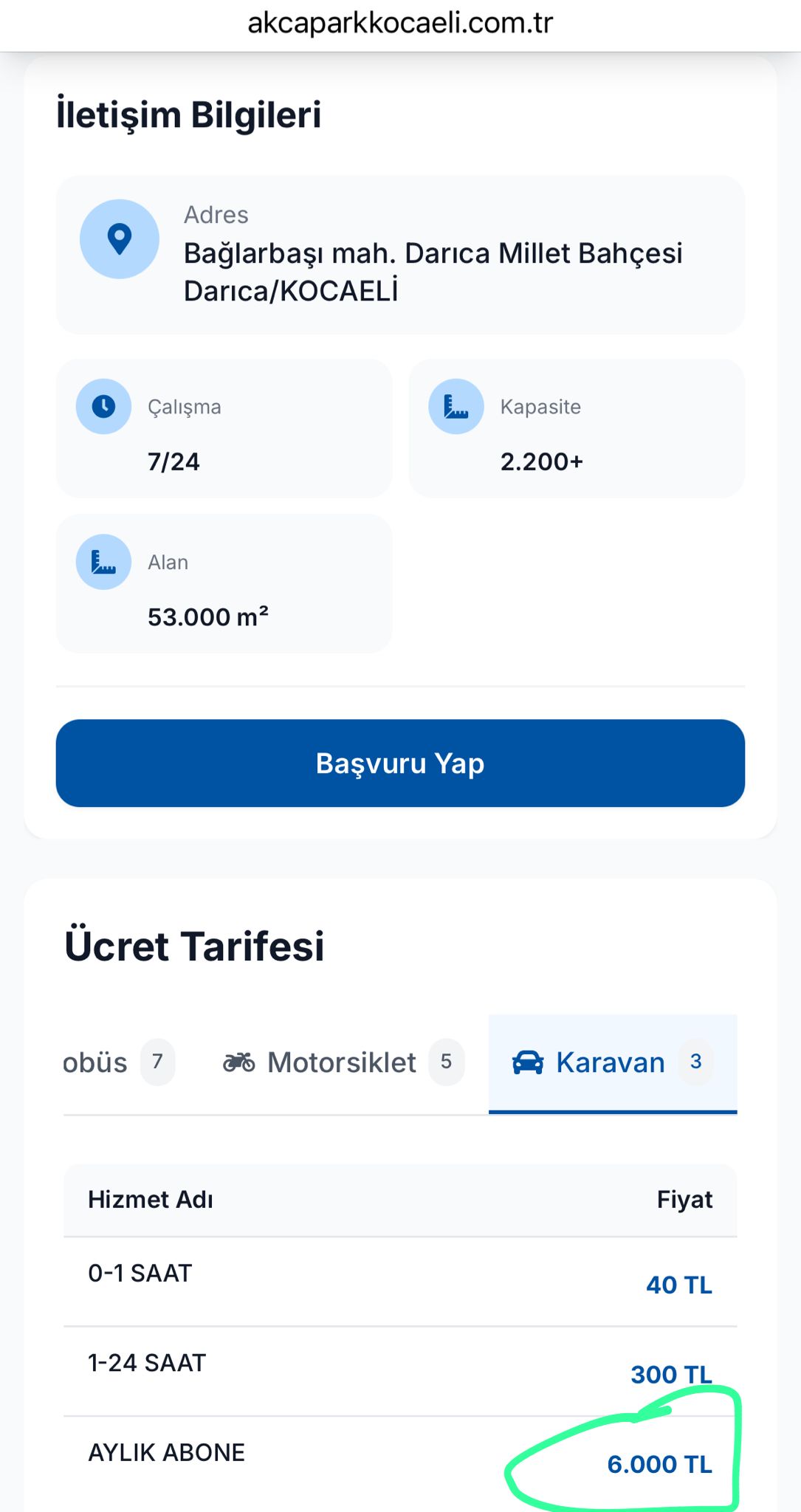Click the location pin address icon
The image size is (801, 1512).
tap(120, 239)
